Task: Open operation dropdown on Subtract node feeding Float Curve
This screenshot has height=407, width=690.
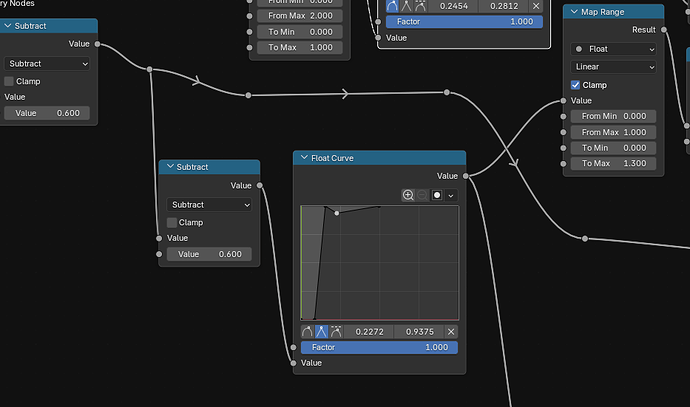Action: click(x=209, y=205)
